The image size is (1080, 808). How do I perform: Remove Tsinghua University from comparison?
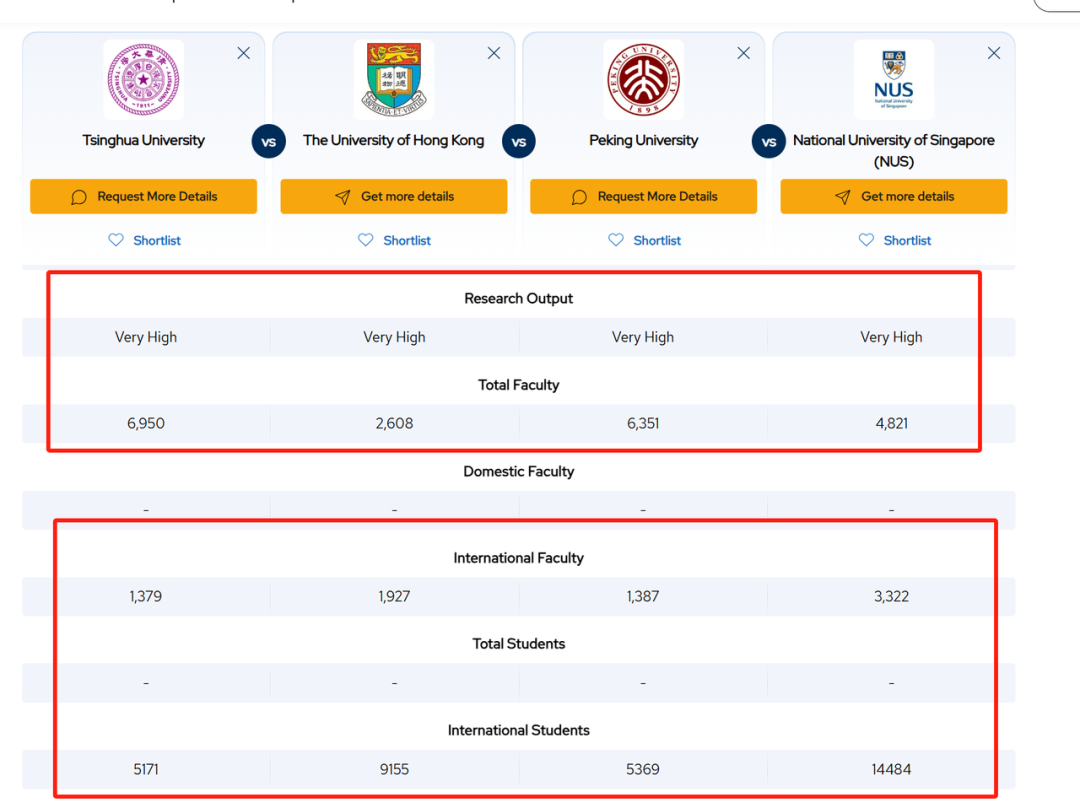coord(243,54)
